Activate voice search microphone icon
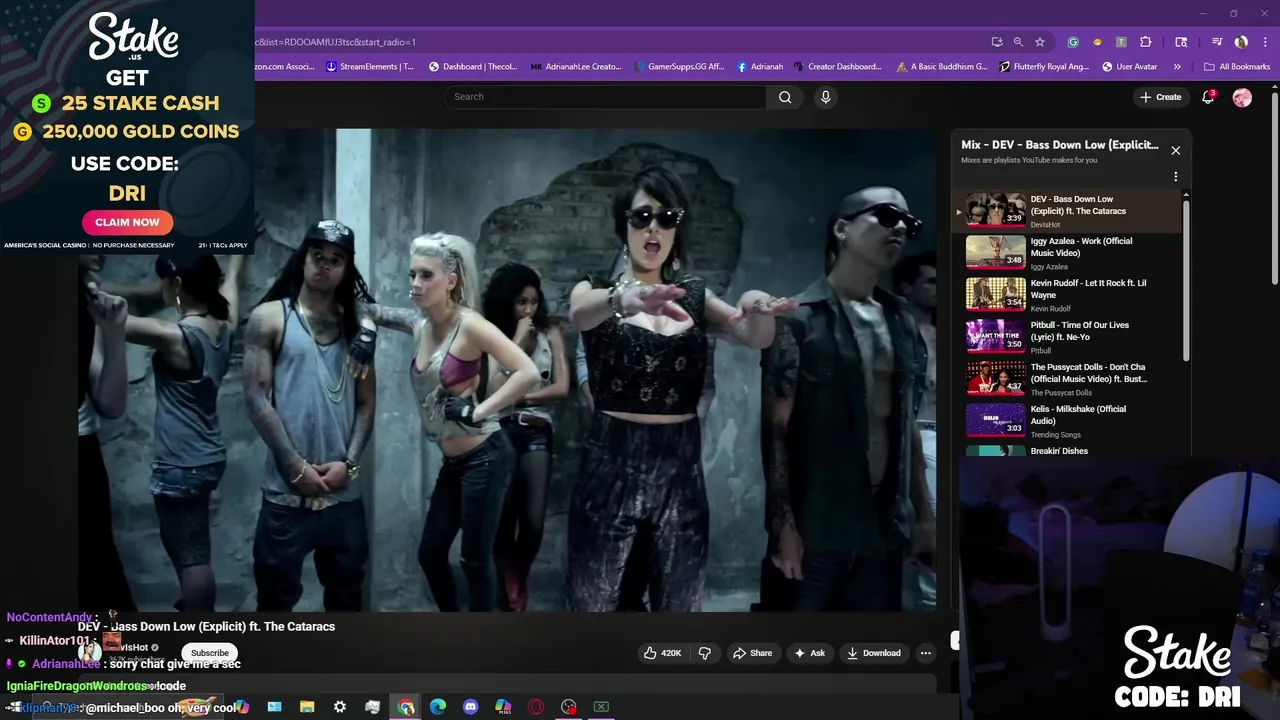1280x720 pixels. point(825,97)
